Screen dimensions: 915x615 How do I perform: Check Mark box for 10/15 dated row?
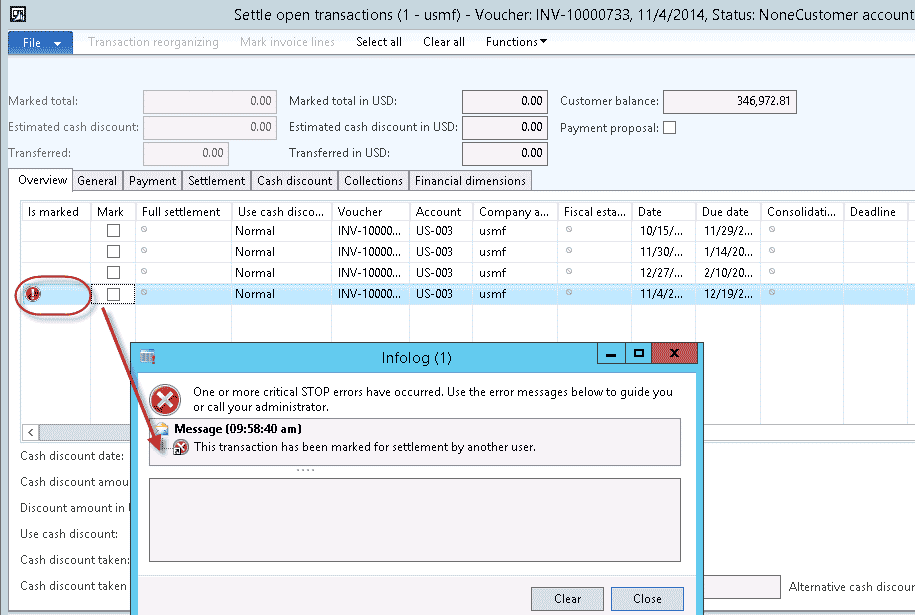click(113, 230)
